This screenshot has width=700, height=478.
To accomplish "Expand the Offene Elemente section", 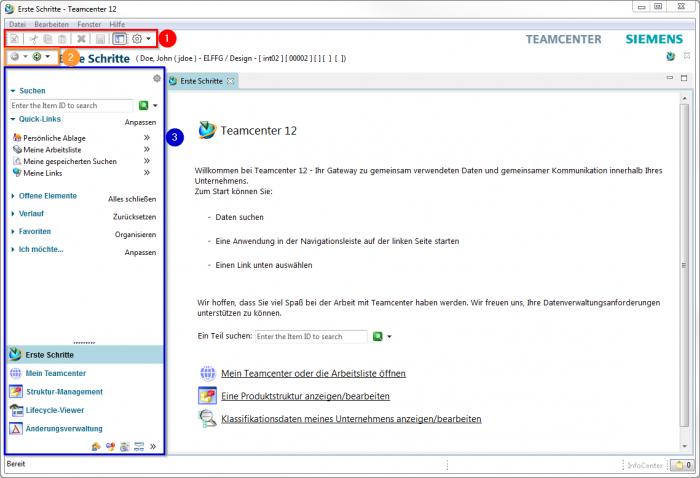I will tap(13, 196).
